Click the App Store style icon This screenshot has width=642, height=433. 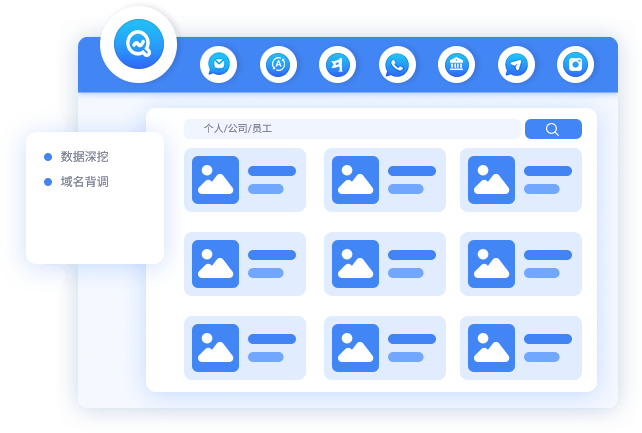278,65
